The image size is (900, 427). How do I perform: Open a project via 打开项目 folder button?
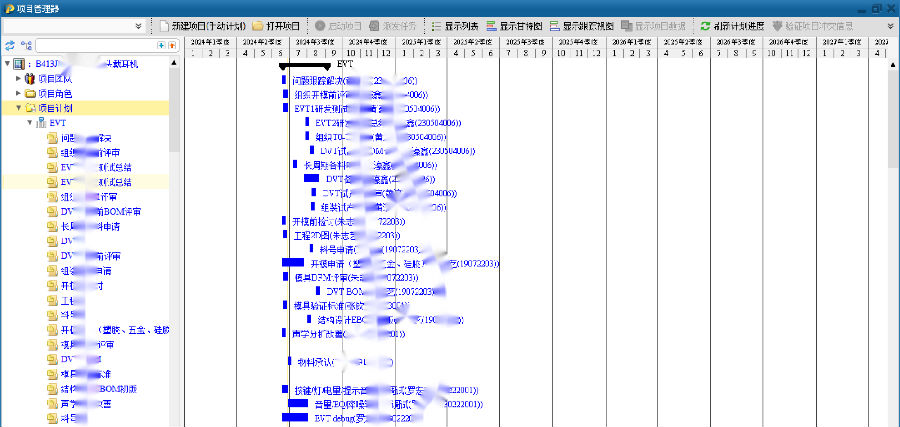(x=276, y=26)
